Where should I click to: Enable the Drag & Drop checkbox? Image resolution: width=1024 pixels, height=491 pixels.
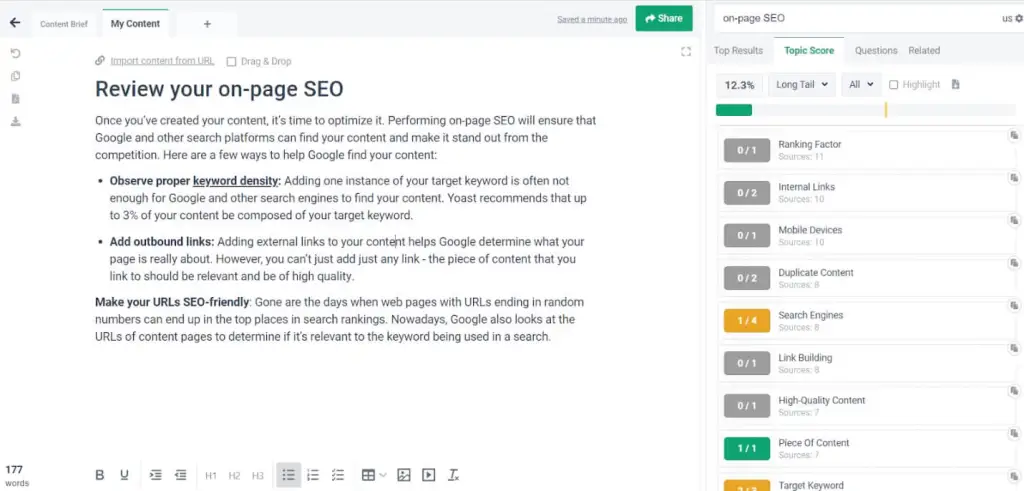232,61
